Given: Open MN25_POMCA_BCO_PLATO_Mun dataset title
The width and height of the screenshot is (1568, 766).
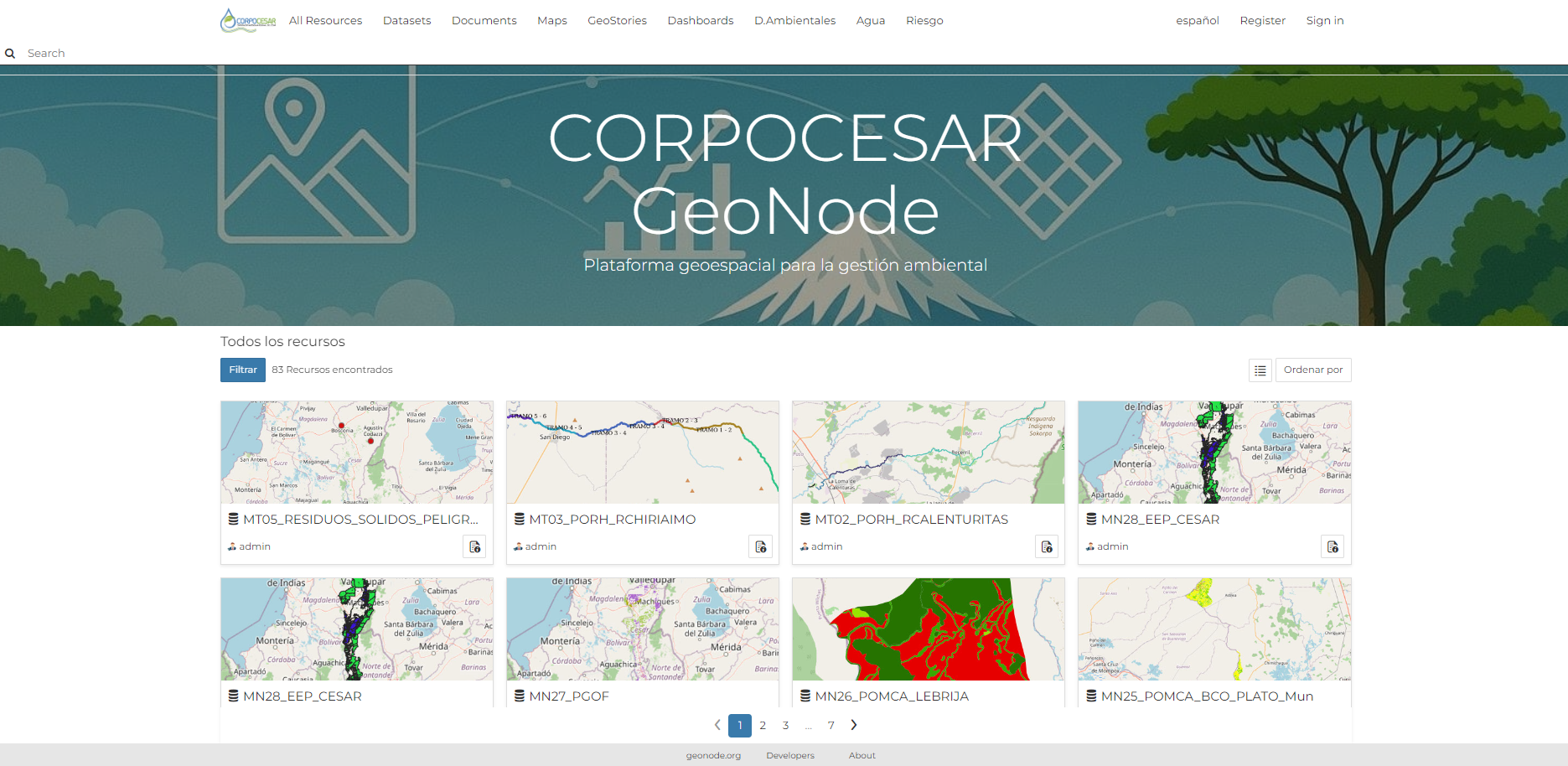Looking at the screenshot, I should (x=1207, y=696).
